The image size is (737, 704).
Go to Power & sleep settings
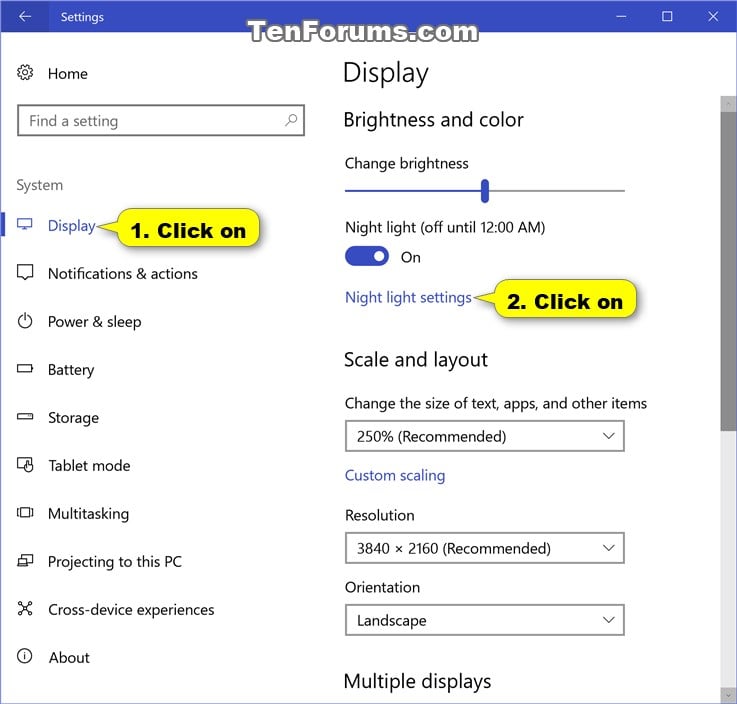(x=94, y=322)
